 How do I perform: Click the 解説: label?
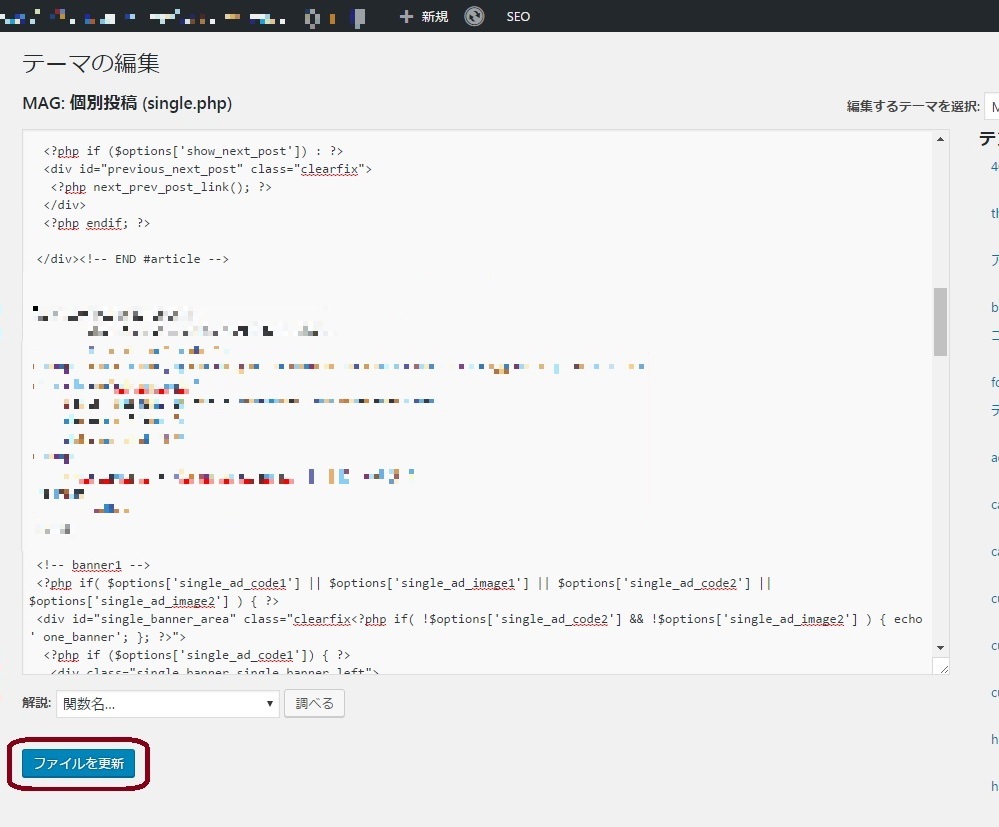[x=36, y=703]
